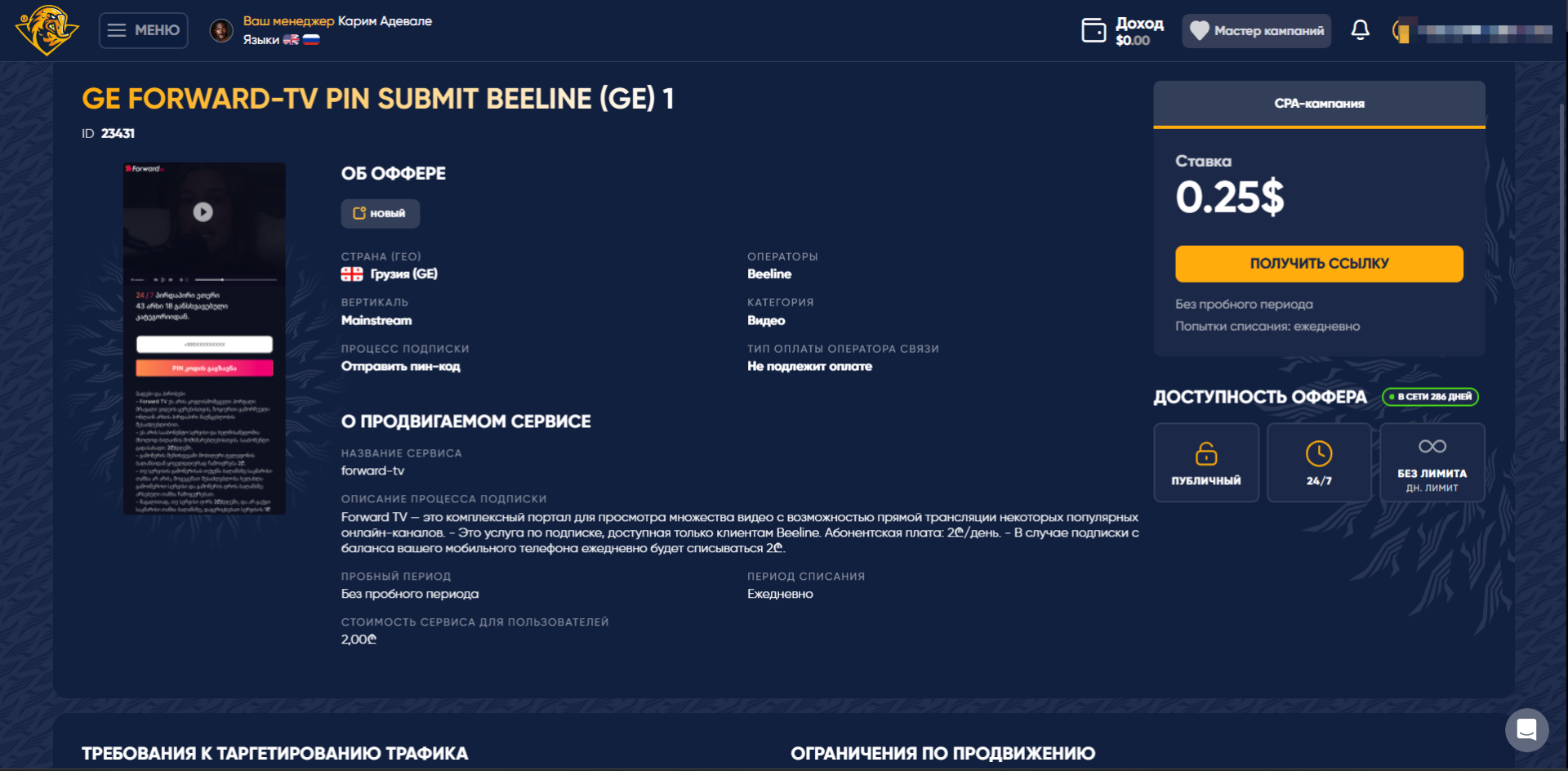
Task: Select the CPA-кампания tab
Action: click(x=1319, y=104)
